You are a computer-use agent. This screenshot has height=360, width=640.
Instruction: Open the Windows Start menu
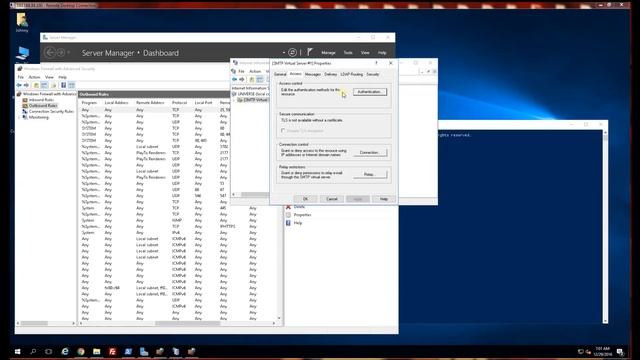coord(18,351)
